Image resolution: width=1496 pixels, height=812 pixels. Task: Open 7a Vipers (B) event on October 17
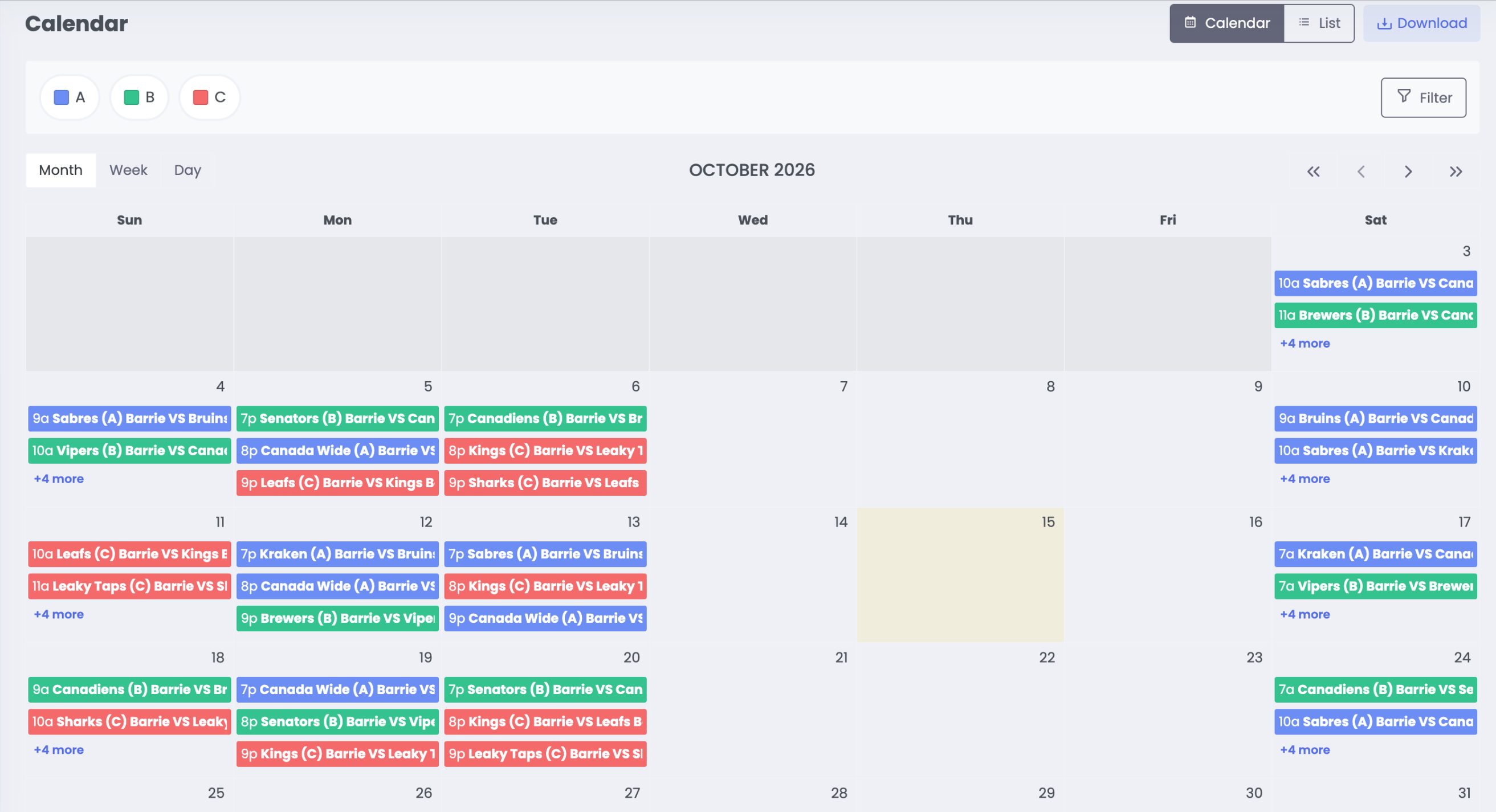[x=1375, y=586]
